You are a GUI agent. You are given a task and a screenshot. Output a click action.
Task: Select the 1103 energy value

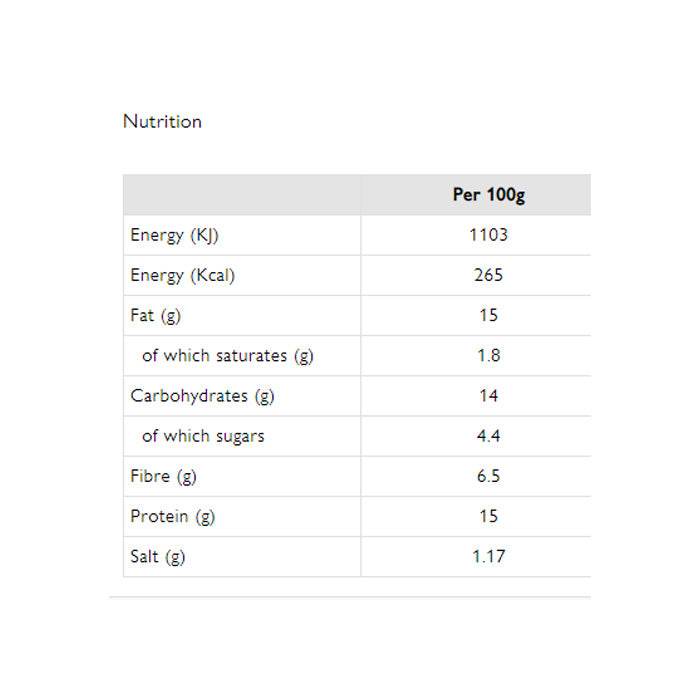point(488,235)
